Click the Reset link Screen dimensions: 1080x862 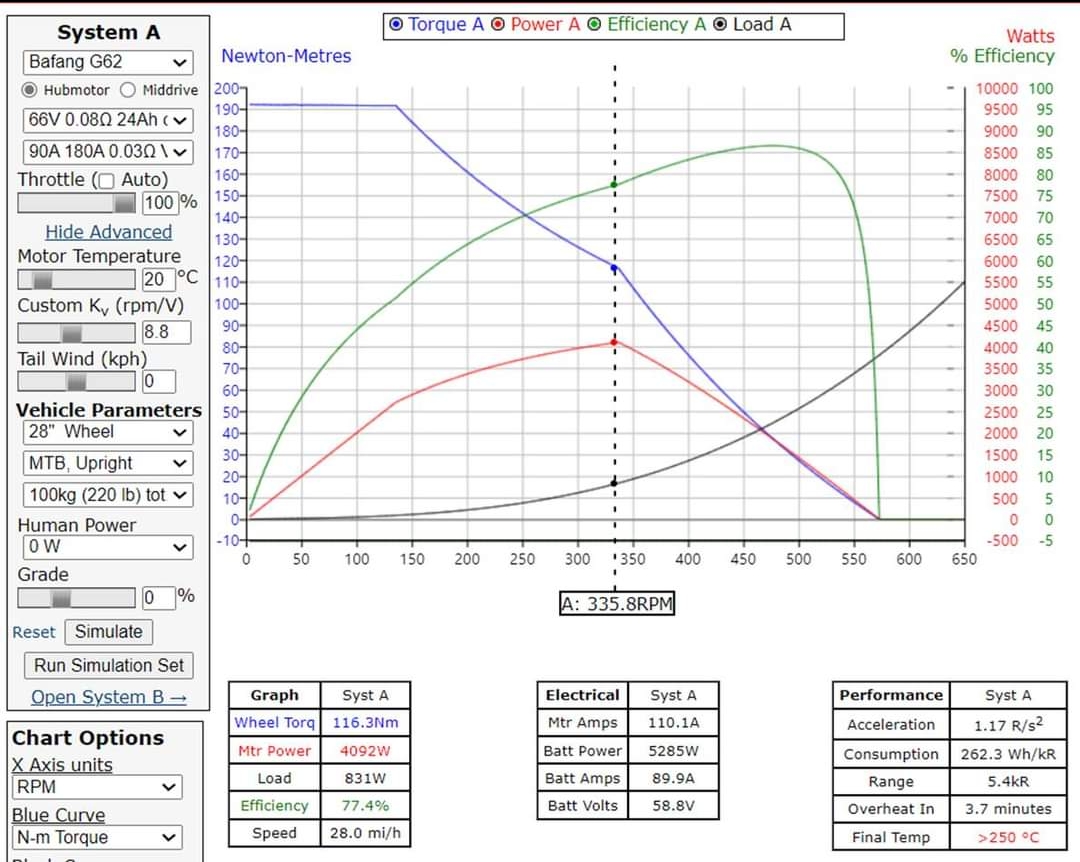click(x=34, y=632)
